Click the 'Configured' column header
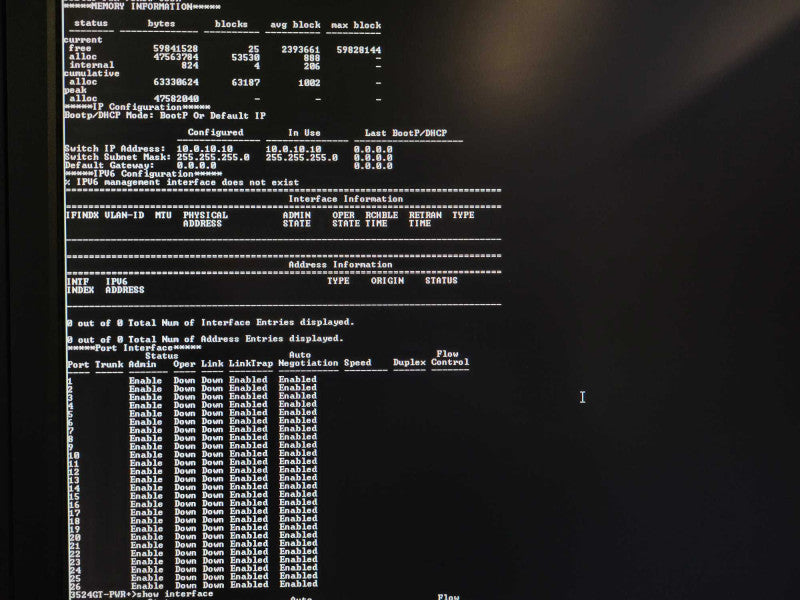 click(216, 132)
